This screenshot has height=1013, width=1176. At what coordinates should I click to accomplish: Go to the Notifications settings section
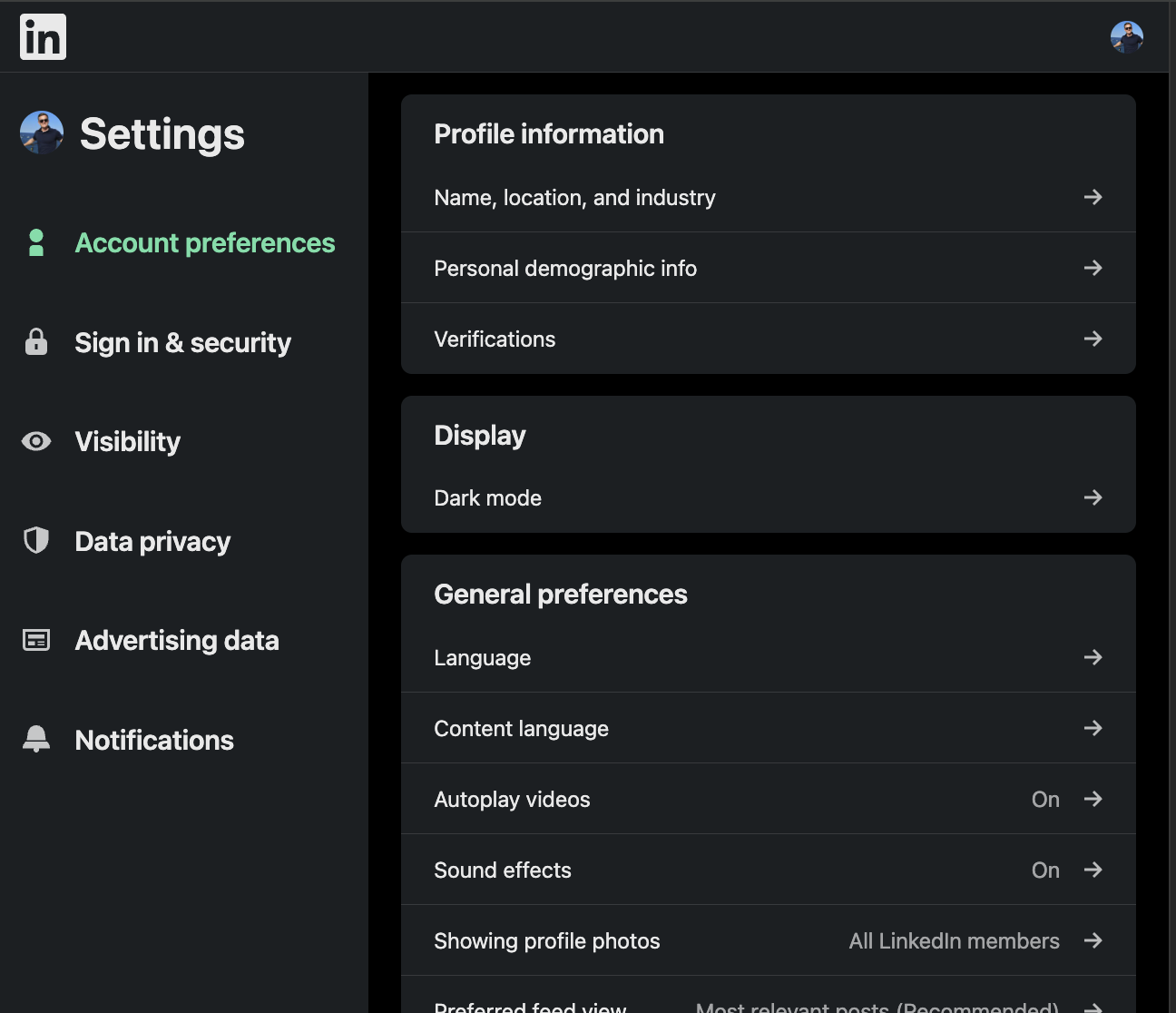pos(154,740)
